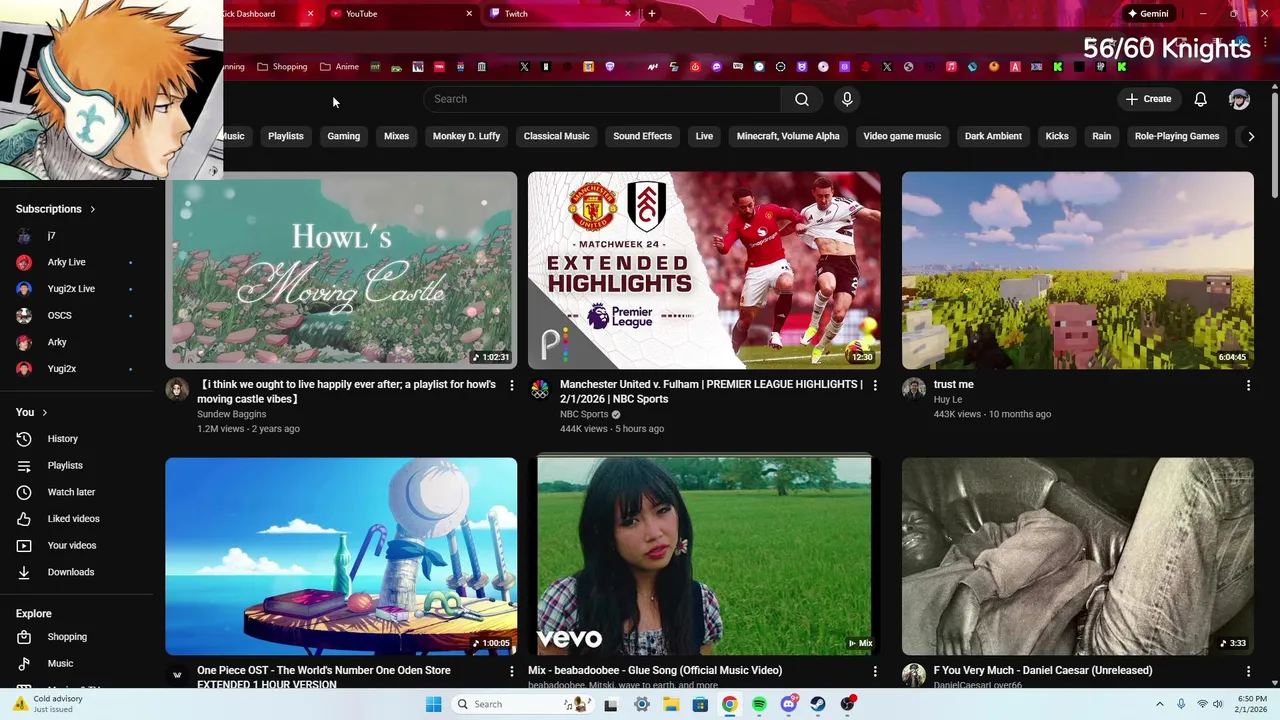Screen dimensions: 1280x720
Task: Open Huy Le channel avatar
Action: click(x=914, y=389)
